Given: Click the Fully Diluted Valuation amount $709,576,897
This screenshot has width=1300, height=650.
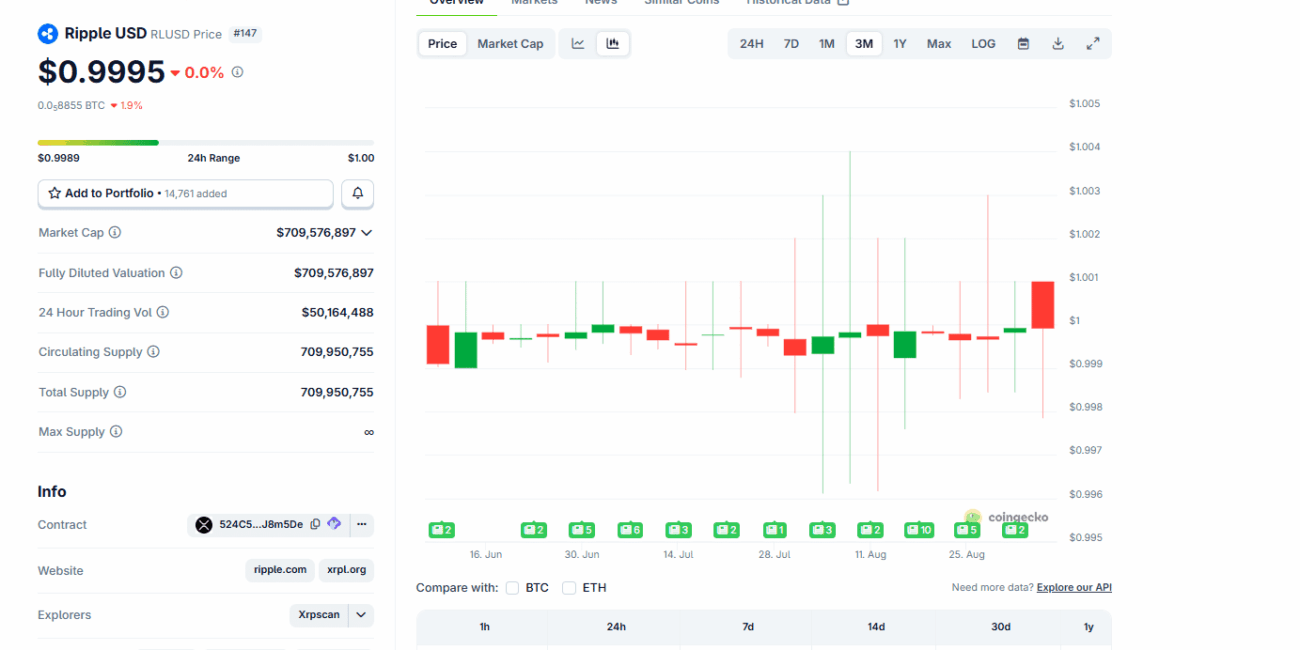Looking at the screenshot, I should tap(334, 273).
